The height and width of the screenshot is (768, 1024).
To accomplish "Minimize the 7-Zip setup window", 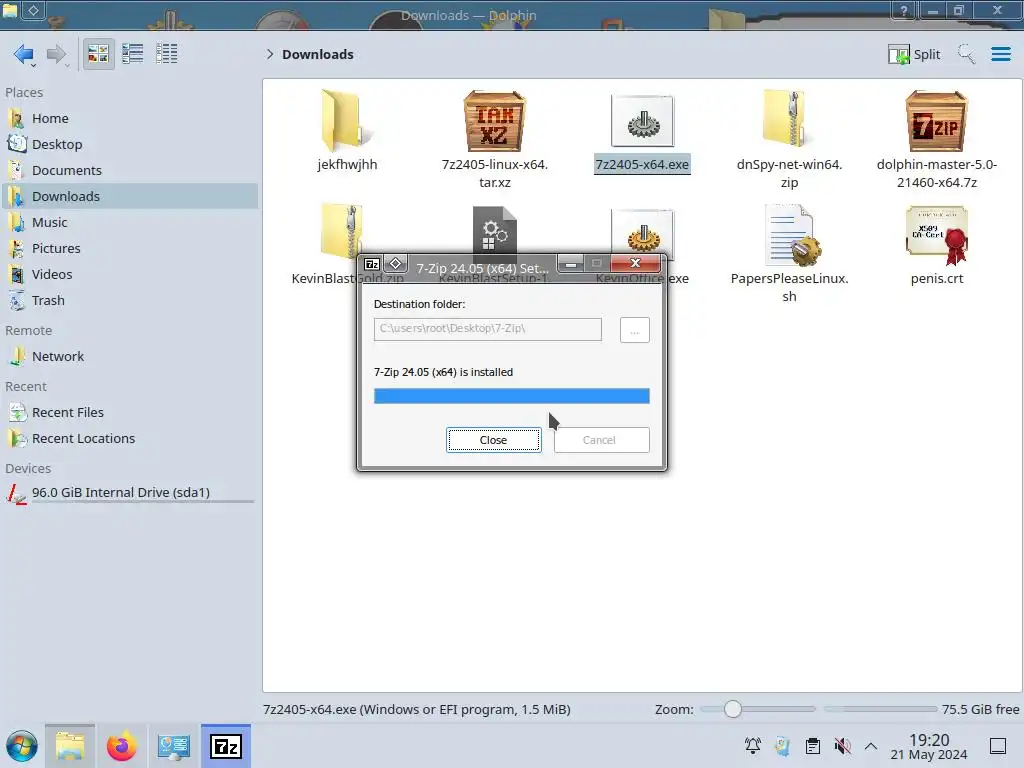I will point(571,263).
